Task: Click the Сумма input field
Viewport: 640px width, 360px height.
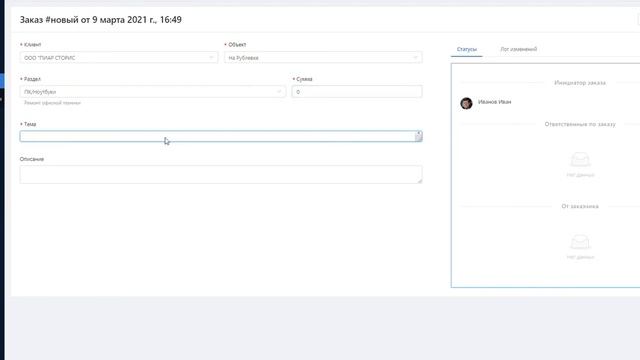Action: [357, 92]
